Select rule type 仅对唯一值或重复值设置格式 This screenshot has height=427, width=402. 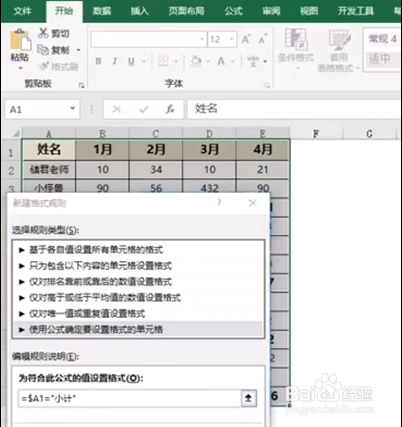pyautogui.click(x=138, y=313)
